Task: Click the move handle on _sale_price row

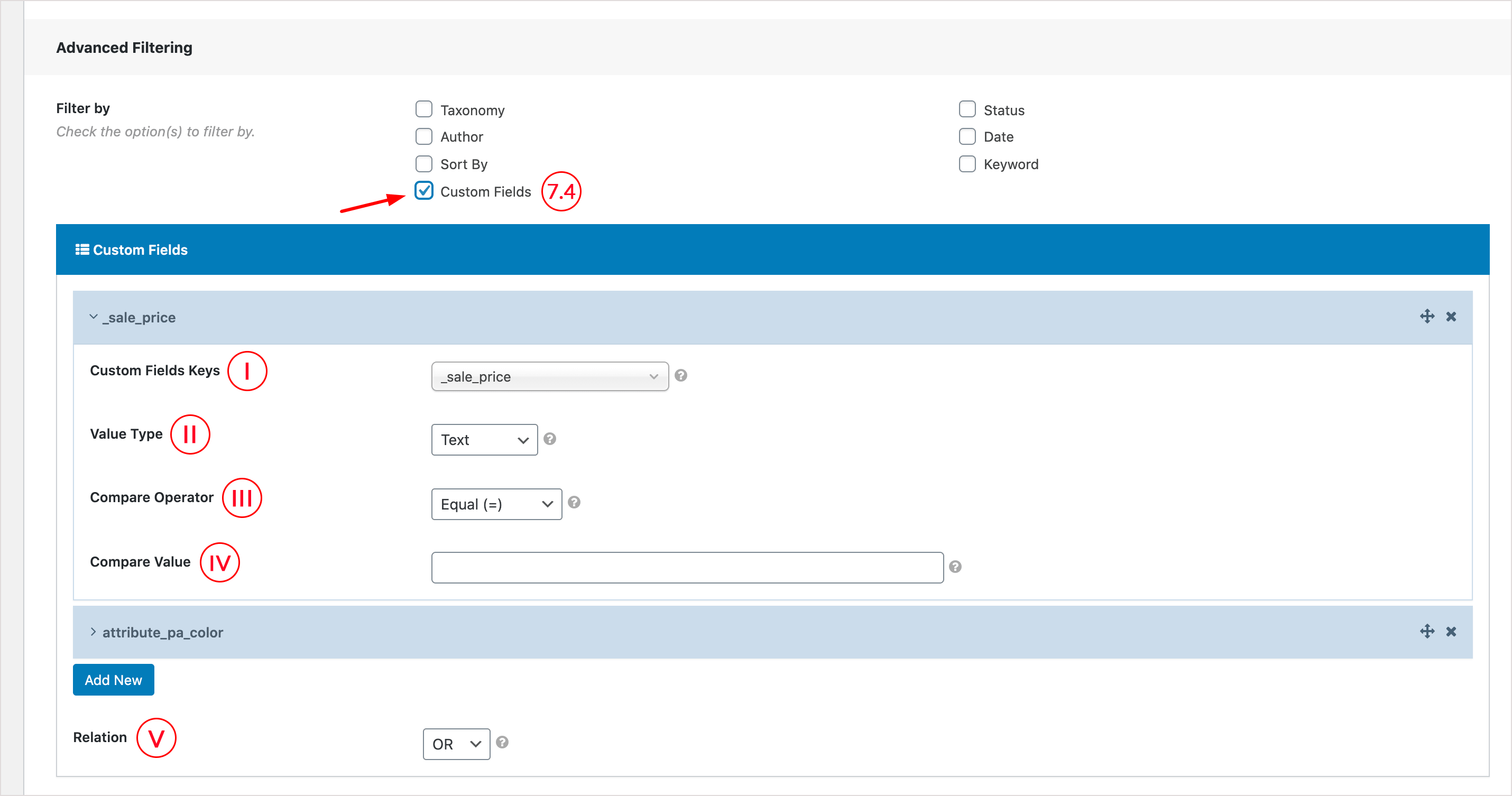Action: (x=1427, y=317)
